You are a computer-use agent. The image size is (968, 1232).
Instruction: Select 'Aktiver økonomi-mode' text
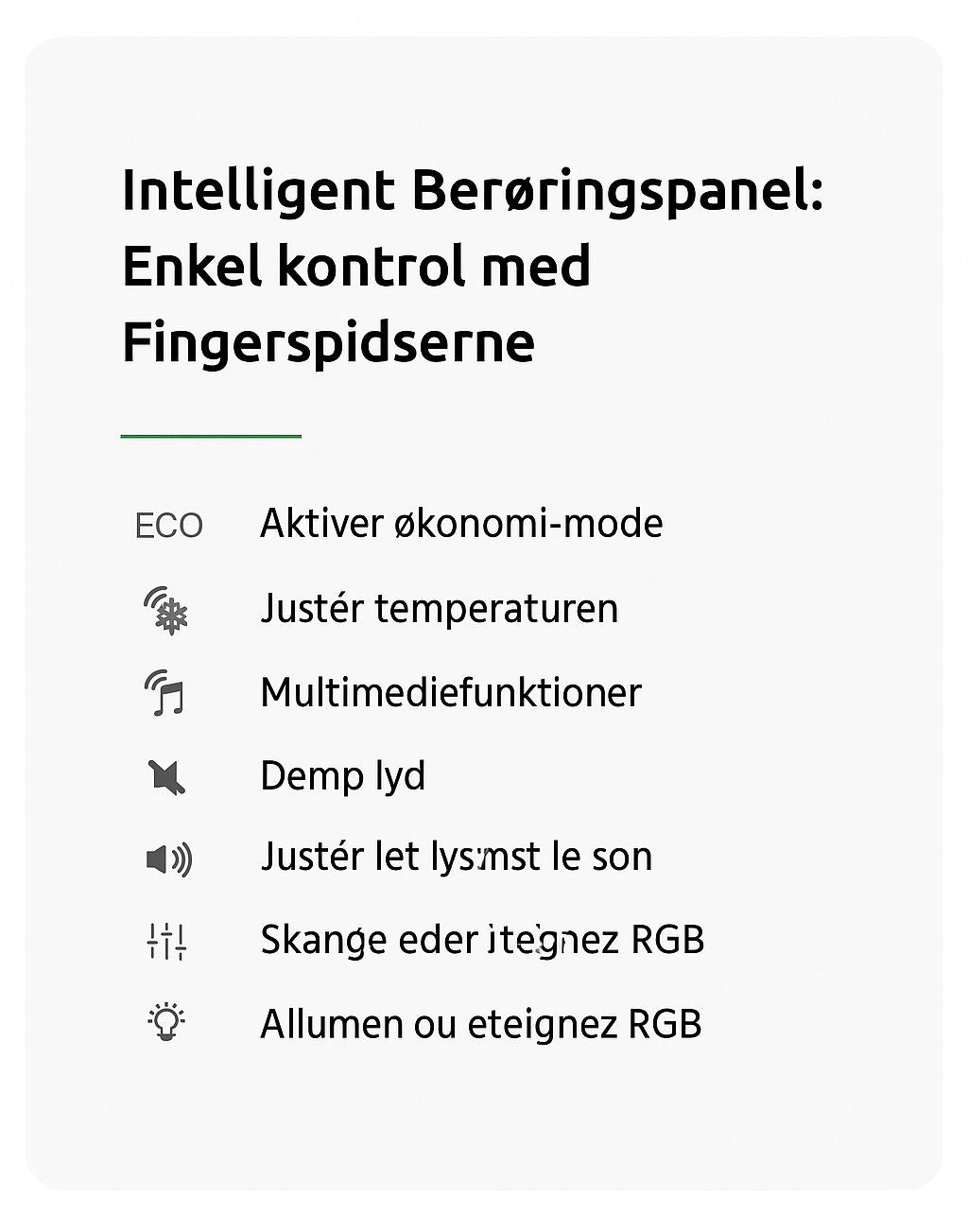coord(461,523)
